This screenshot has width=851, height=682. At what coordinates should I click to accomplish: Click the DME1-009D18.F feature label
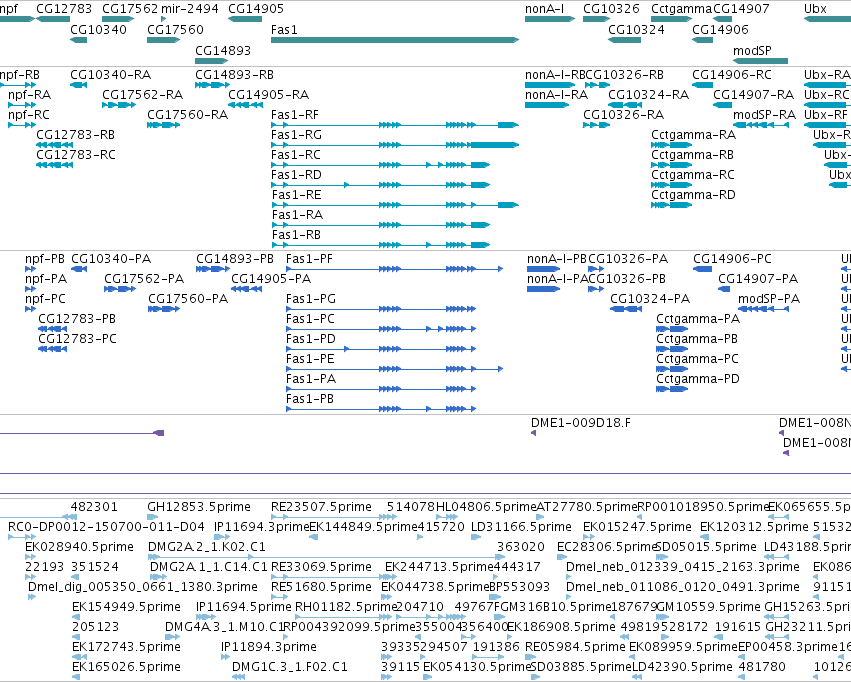tap(581, 423)
